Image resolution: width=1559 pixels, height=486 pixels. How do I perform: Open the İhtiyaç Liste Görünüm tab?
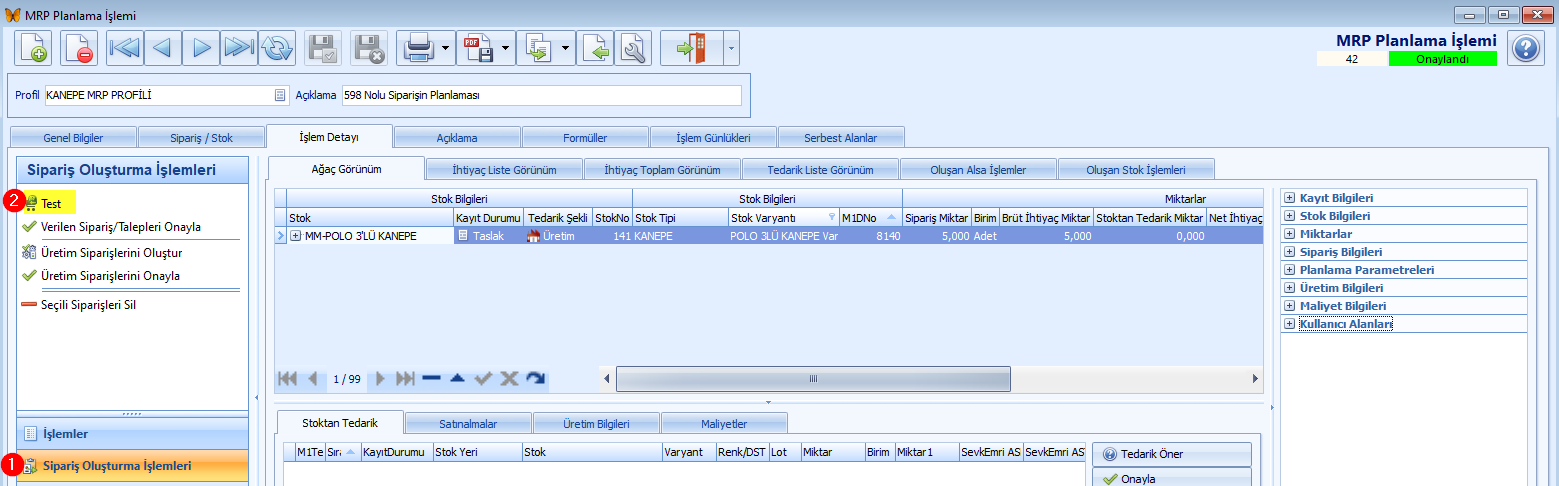504,170
